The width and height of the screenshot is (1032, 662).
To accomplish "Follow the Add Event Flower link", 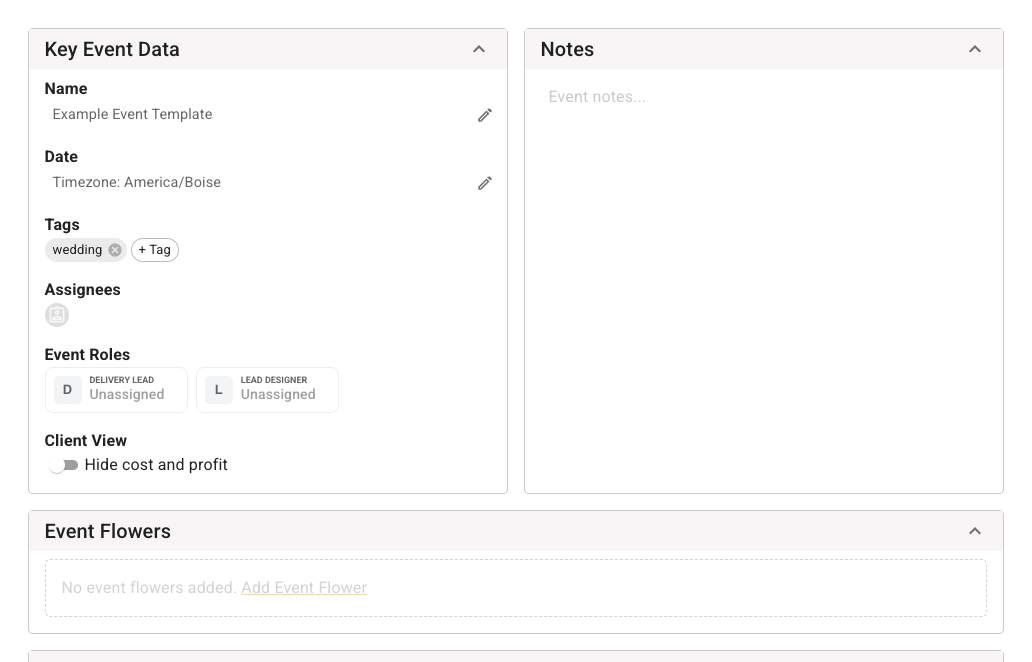I will (x=304, y=588).
